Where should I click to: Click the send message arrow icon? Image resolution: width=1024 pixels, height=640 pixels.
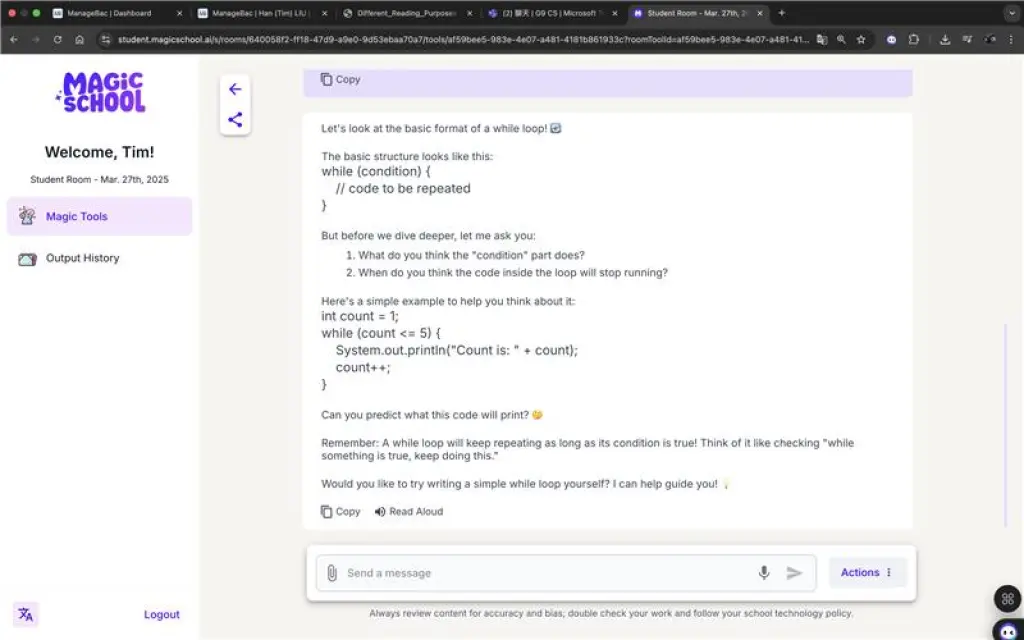click(x=794, y=573)
